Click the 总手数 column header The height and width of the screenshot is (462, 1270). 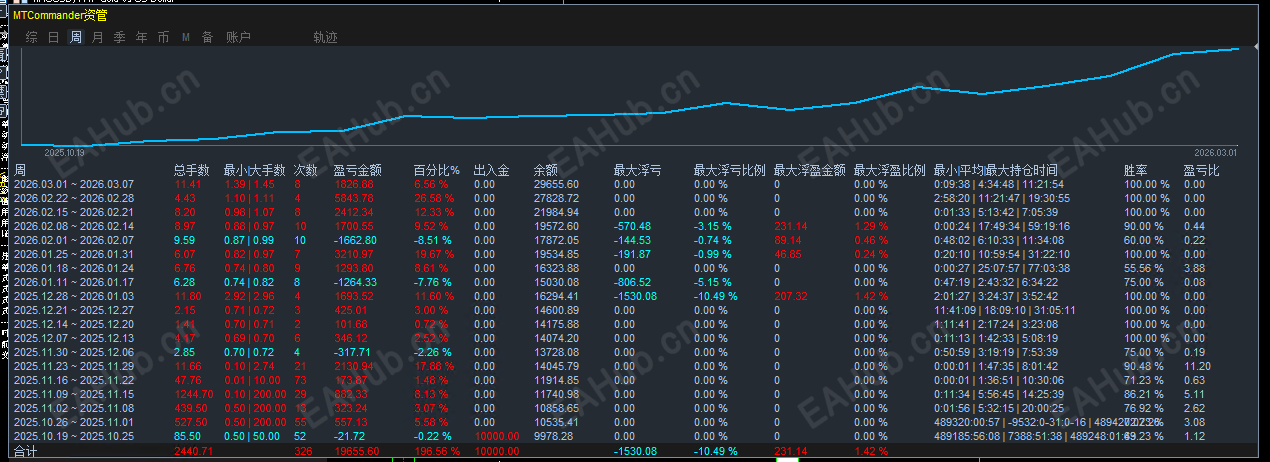pos(192,170)
